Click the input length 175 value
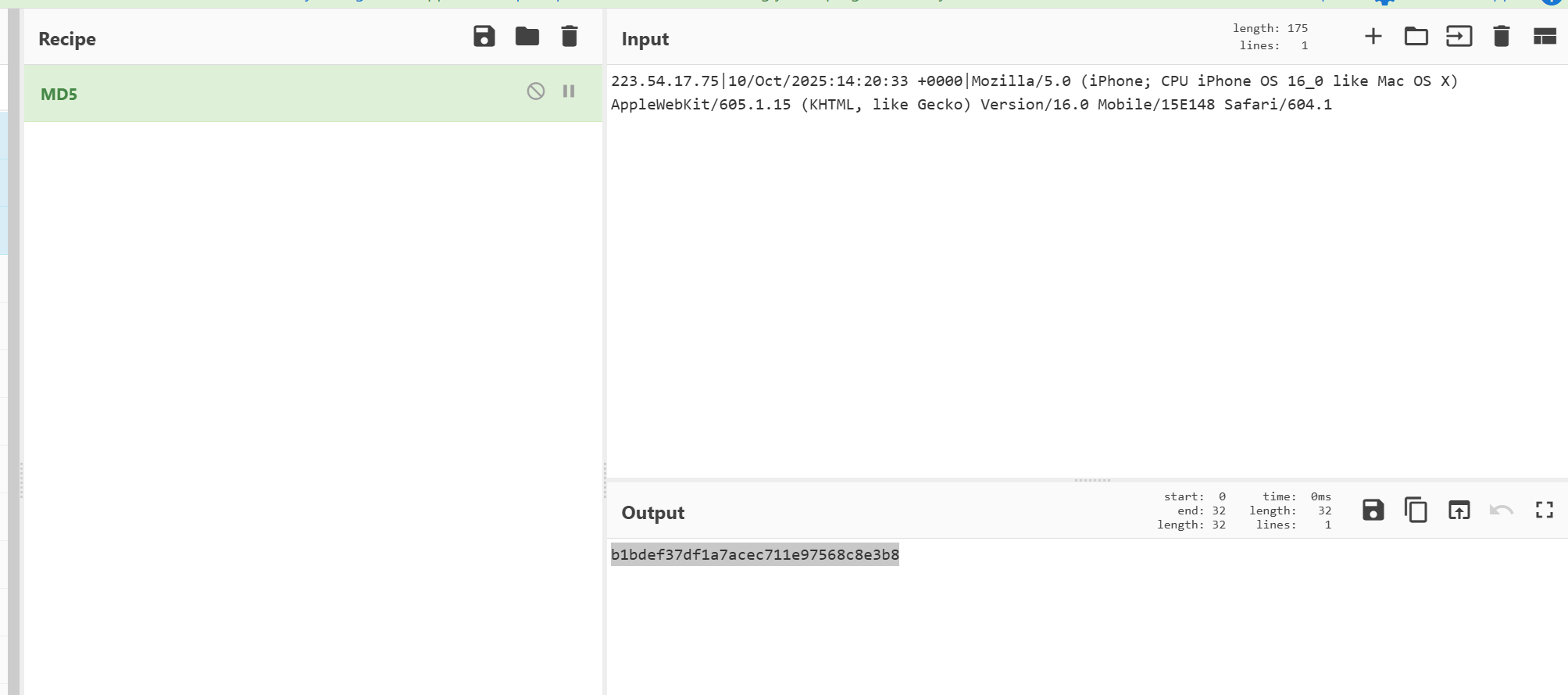 pos(1298,28)
